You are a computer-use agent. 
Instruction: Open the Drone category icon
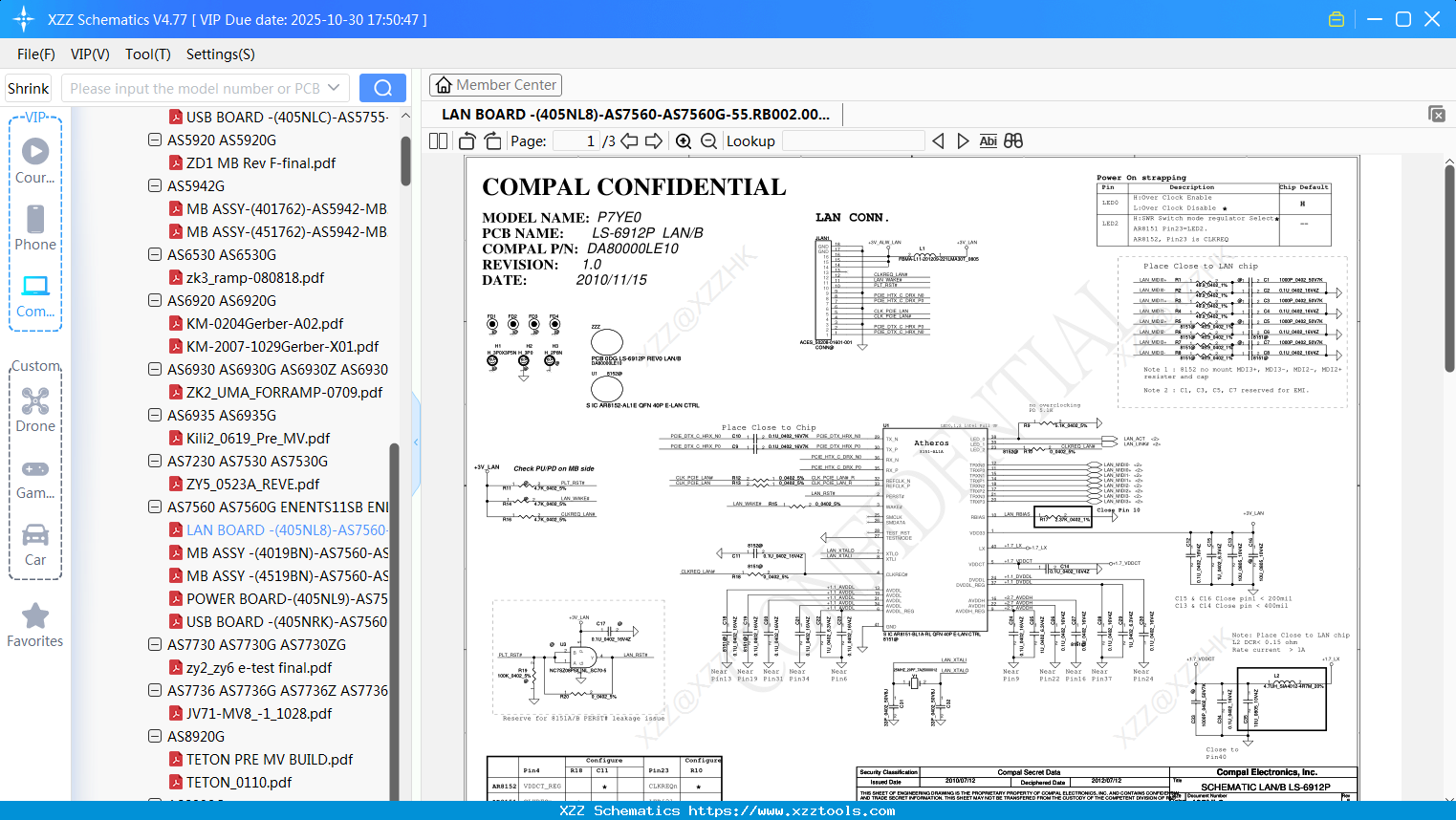pos(35,400)
